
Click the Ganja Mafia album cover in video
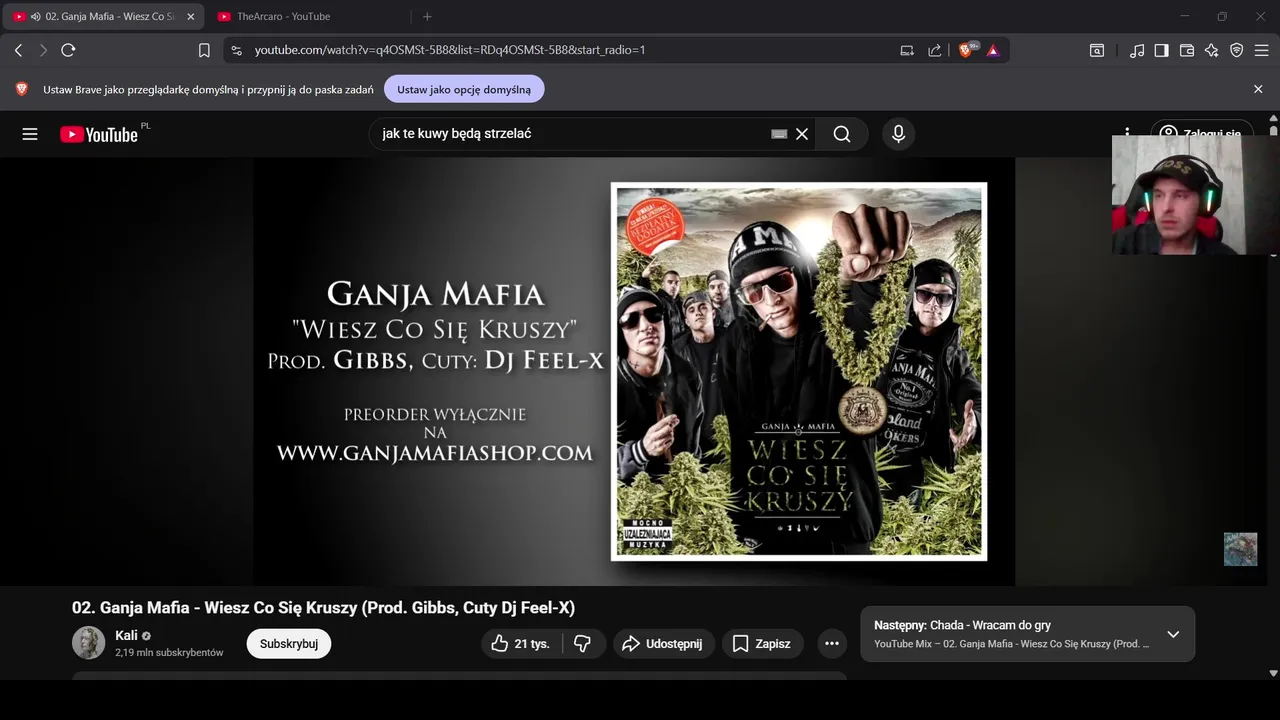point(799,371)
